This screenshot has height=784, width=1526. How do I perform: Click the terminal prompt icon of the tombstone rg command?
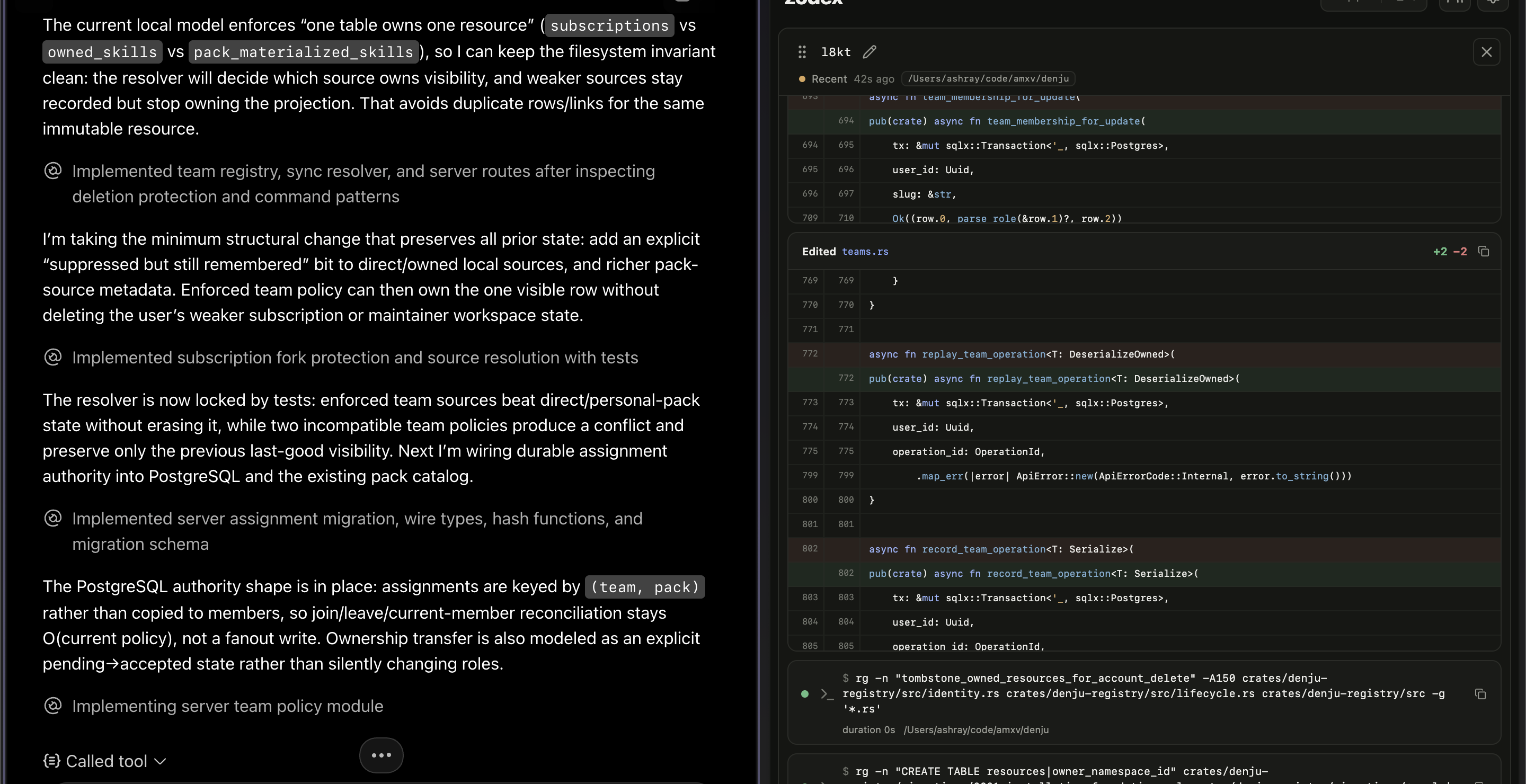(827, 694)
